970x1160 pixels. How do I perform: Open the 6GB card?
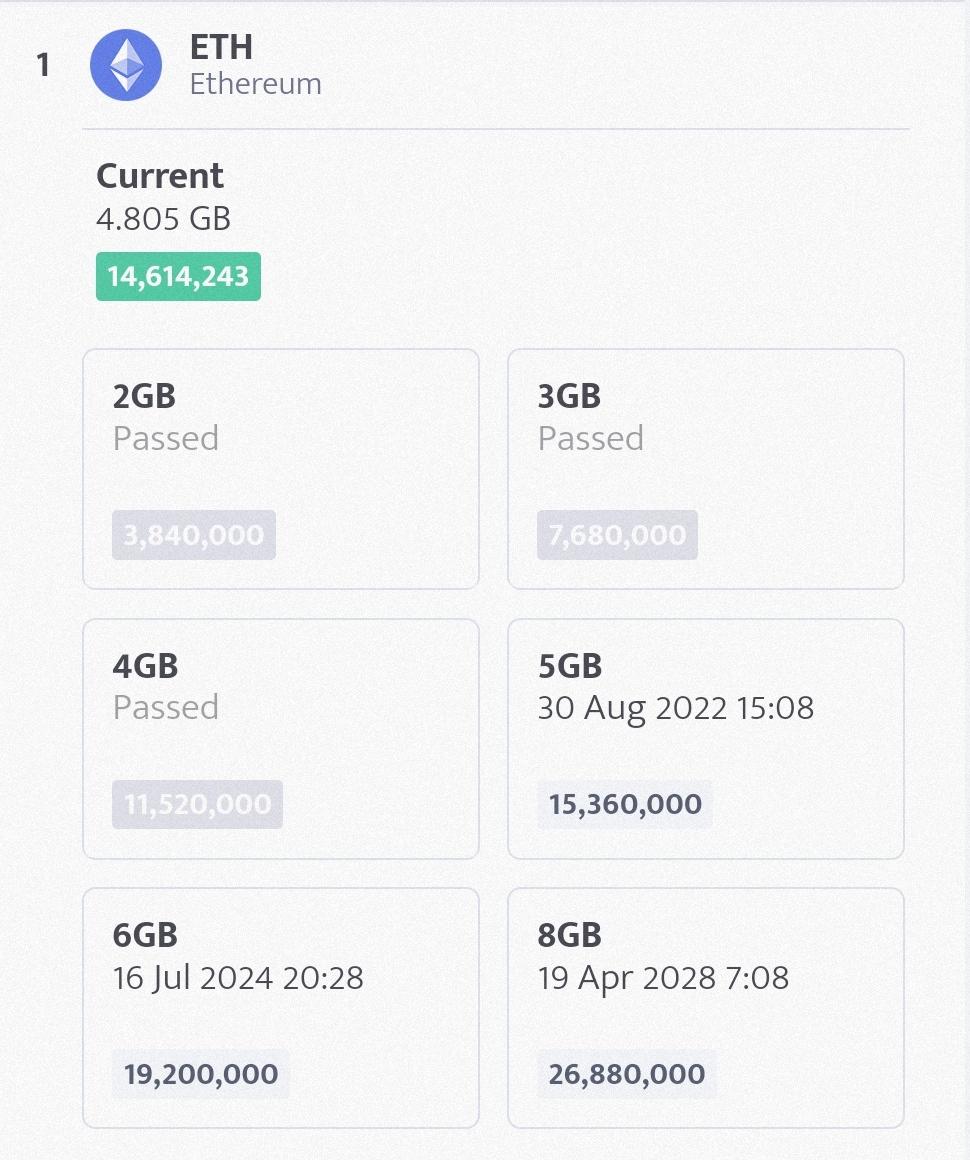click(281, 1008)
